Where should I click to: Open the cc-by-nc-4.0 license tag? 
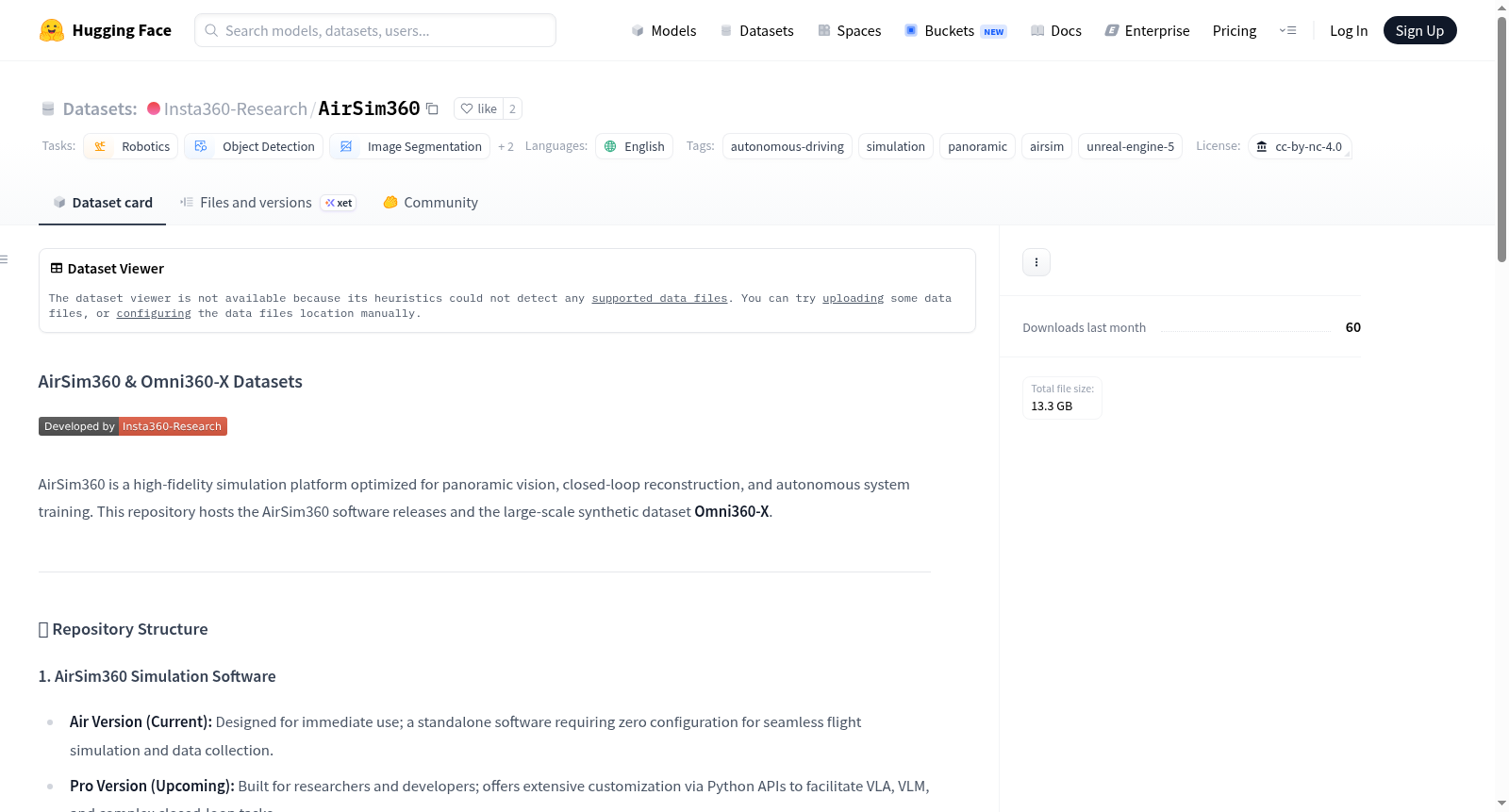[1300, 146]
